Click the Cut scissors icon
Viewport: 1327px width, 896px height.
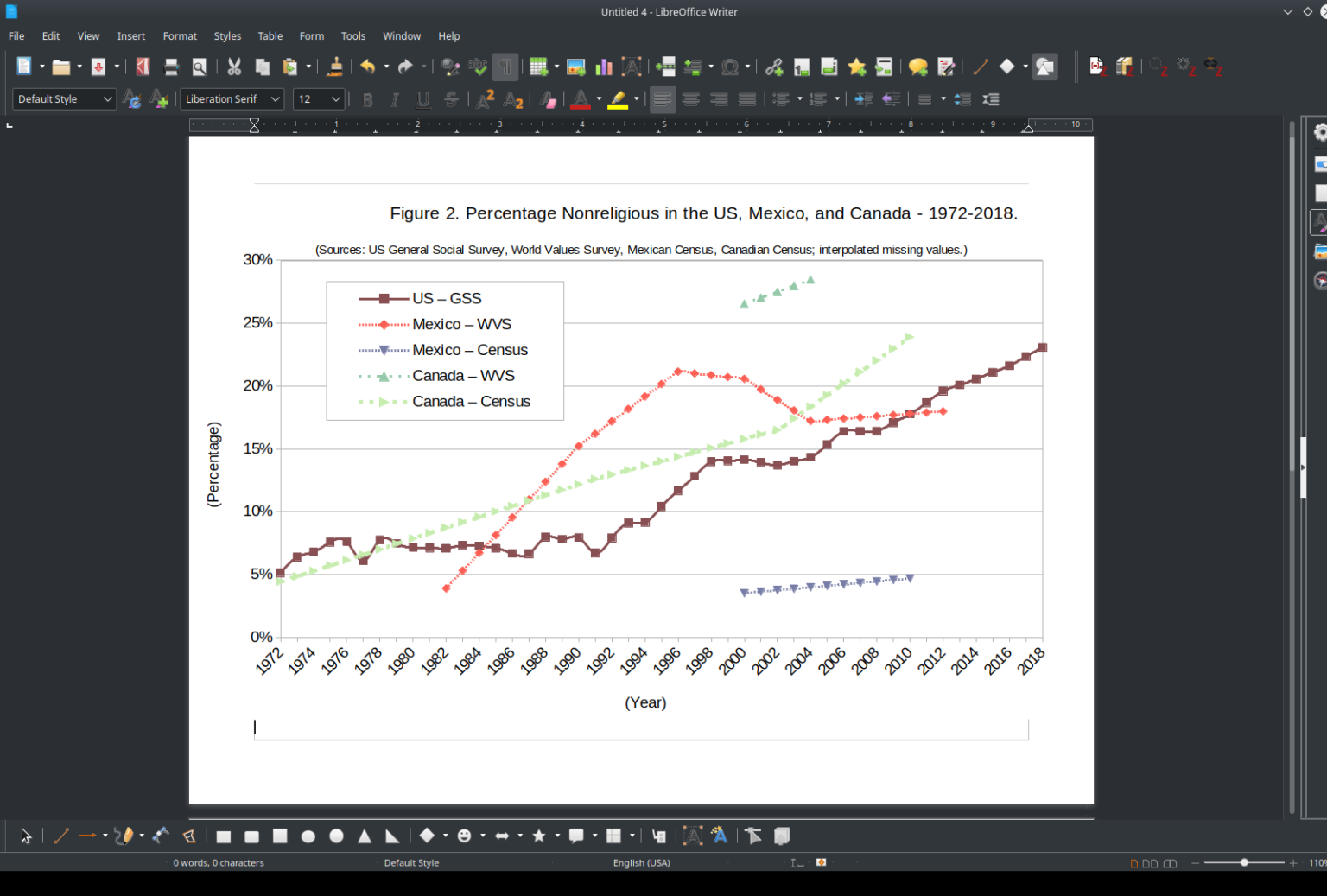(x=234, y=67)
